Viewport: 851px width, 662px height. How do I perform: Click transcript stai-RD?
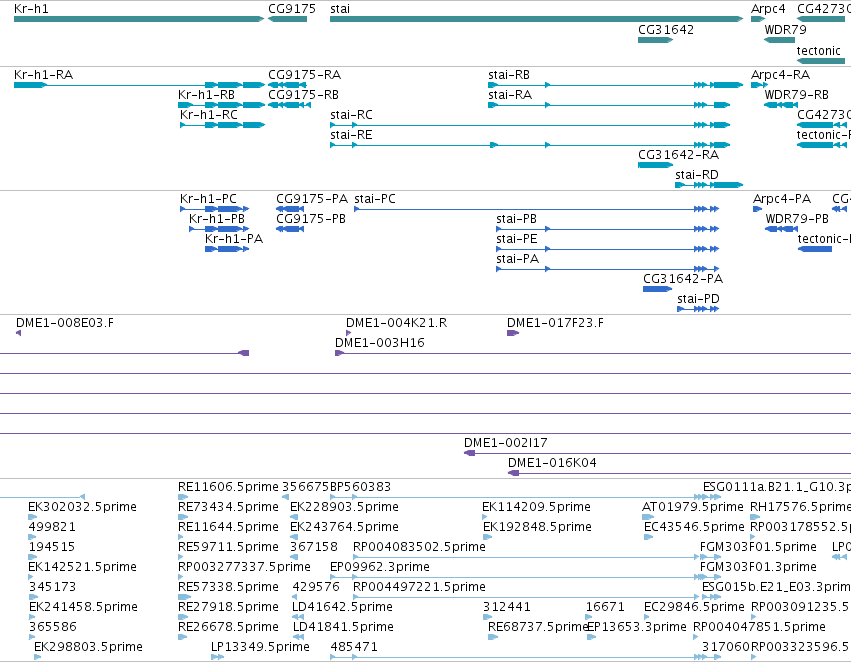click(709, 185)
